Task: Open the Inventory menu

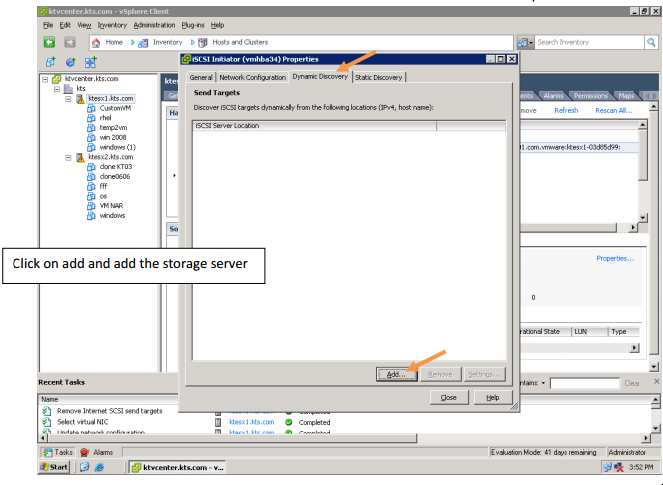Action: 112,25
